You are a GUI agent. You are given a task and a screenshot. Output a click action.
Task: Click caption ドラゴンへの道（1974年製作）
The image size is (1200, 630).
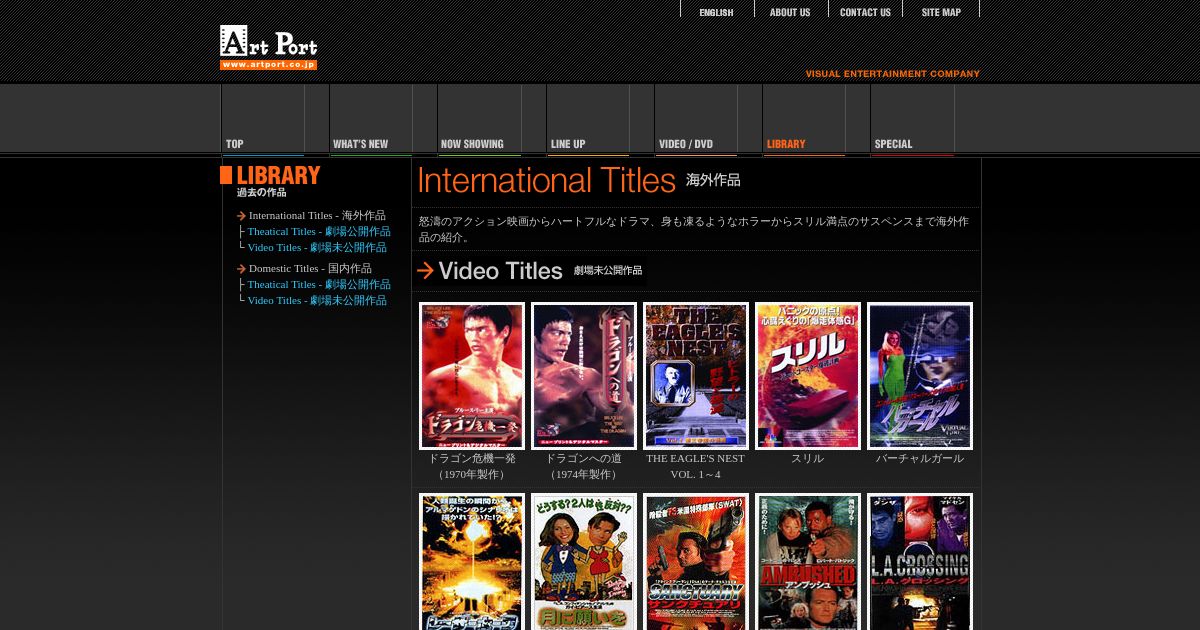tap(584, 466)
